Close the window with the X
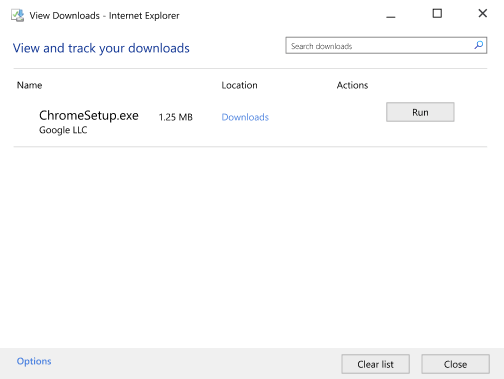Viewport: 504px width, 379px height. point(482,13)
